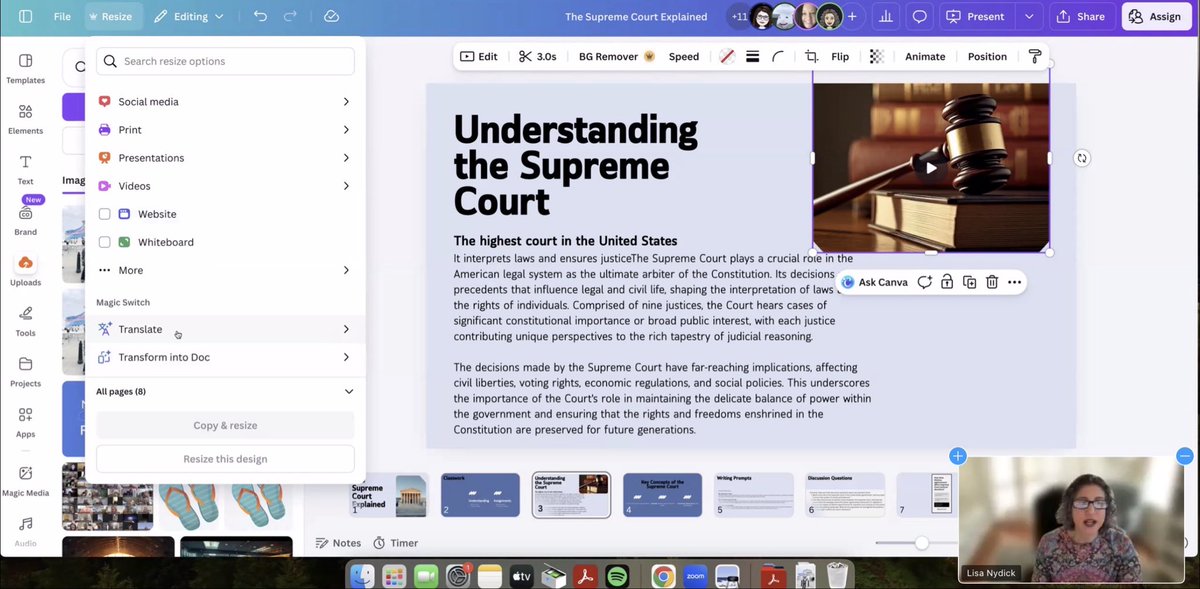Open Projects in the left sidebar

click(x=26, y=371)
